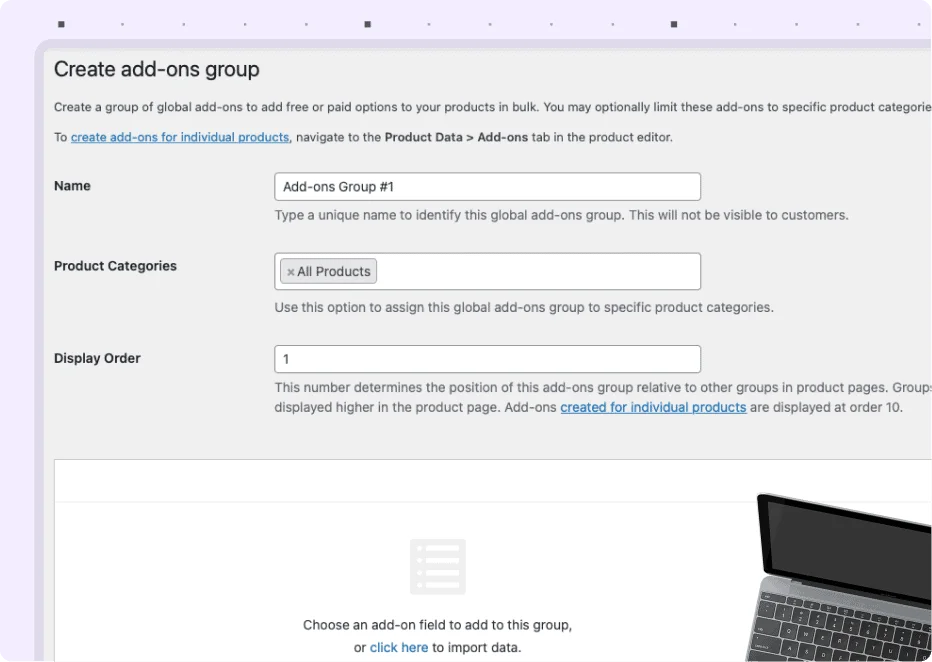932x662 pixels.
Task: Click the Name input field
Action: pyautogui.click(x=487, y=187)
